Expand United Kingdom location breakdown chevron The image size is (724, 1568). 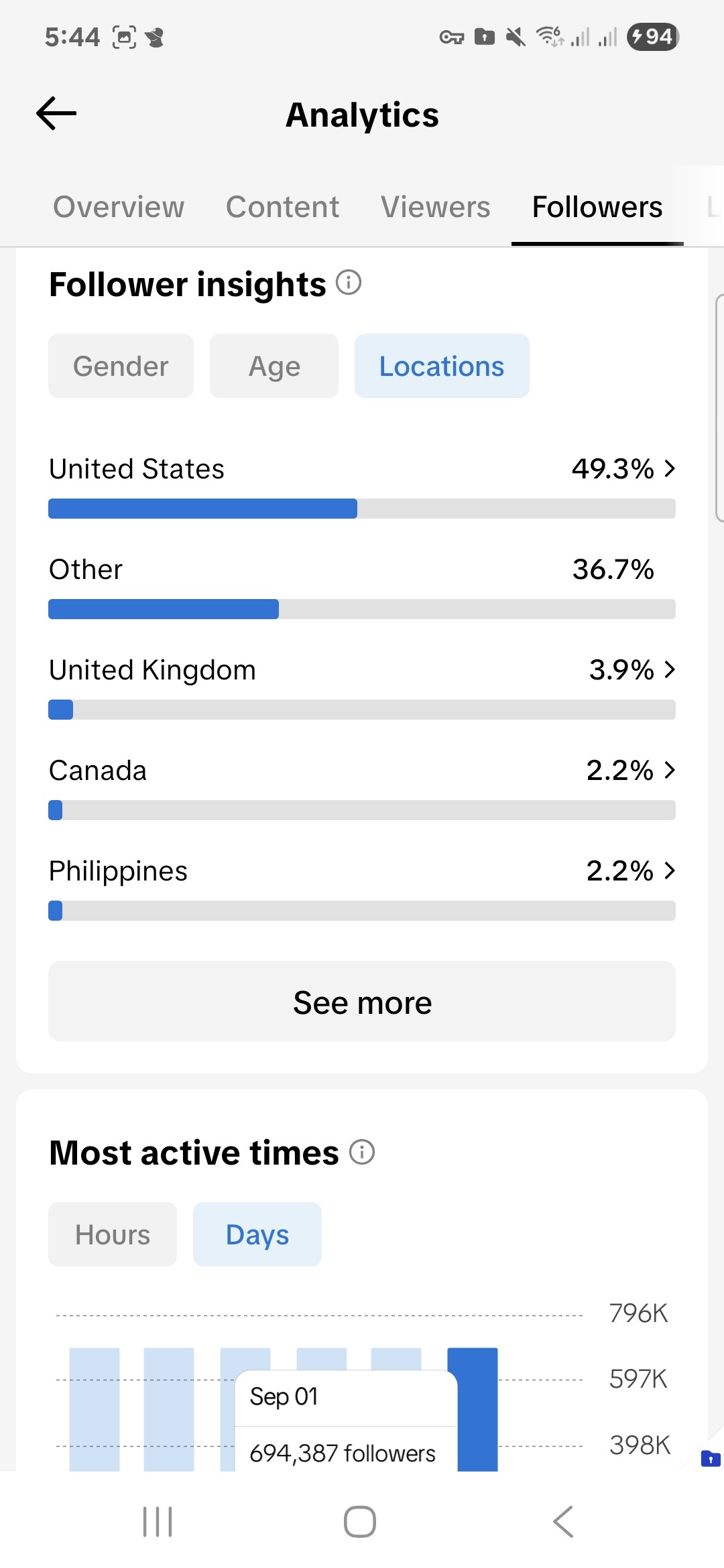tap(669, 669)
